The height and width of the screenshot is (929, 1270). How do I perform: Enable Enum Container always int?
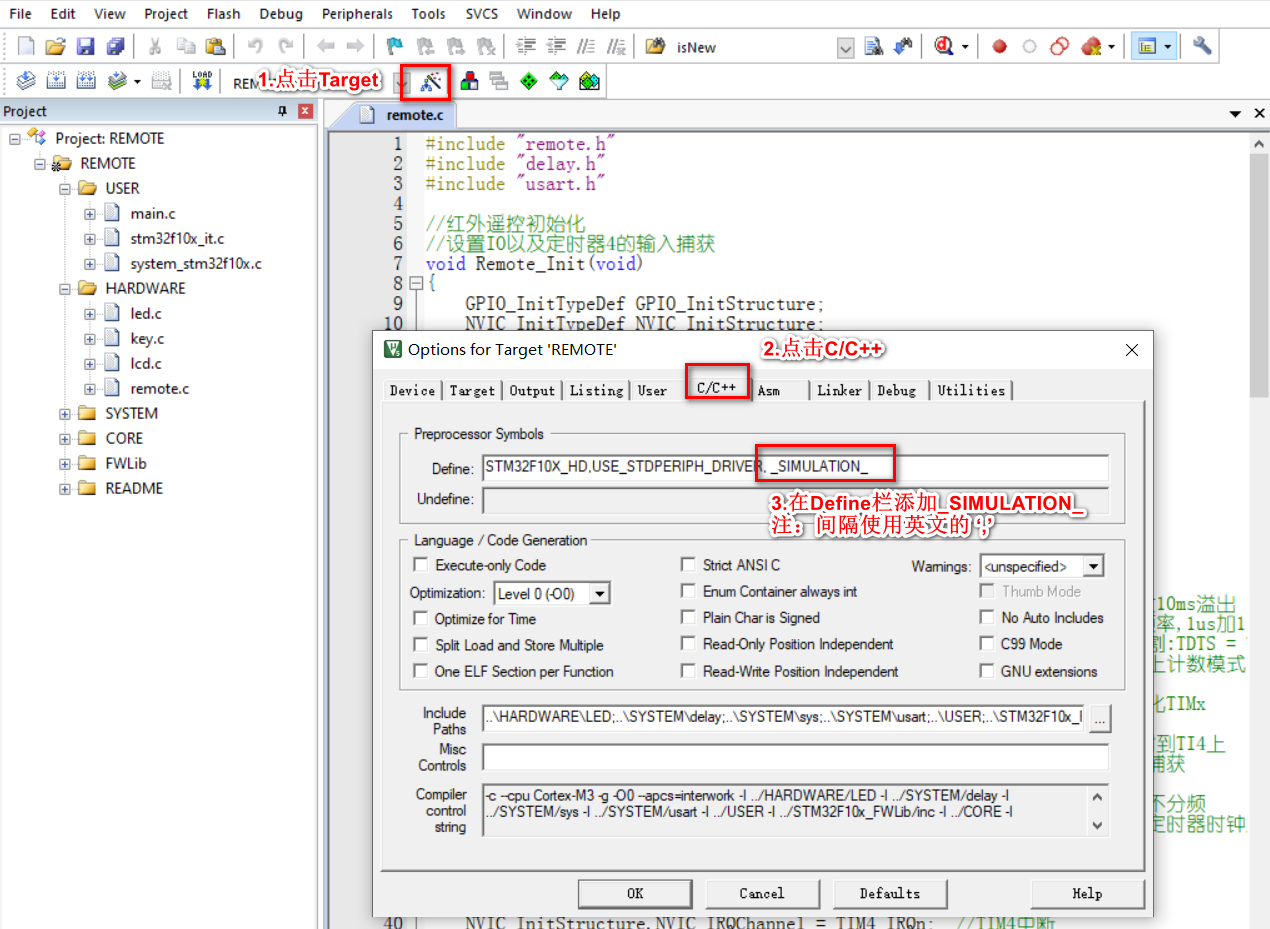688,591
